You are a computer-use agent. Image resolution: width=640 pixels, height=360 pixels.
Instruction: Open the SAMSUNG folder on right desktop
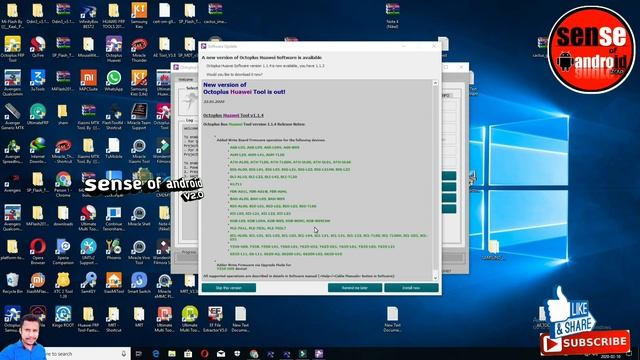tap(493, 250)
